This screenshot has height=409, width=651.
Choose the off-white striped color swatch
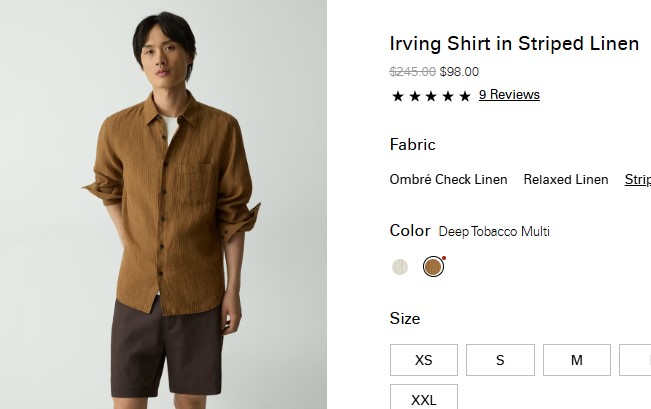click(400, 267)
